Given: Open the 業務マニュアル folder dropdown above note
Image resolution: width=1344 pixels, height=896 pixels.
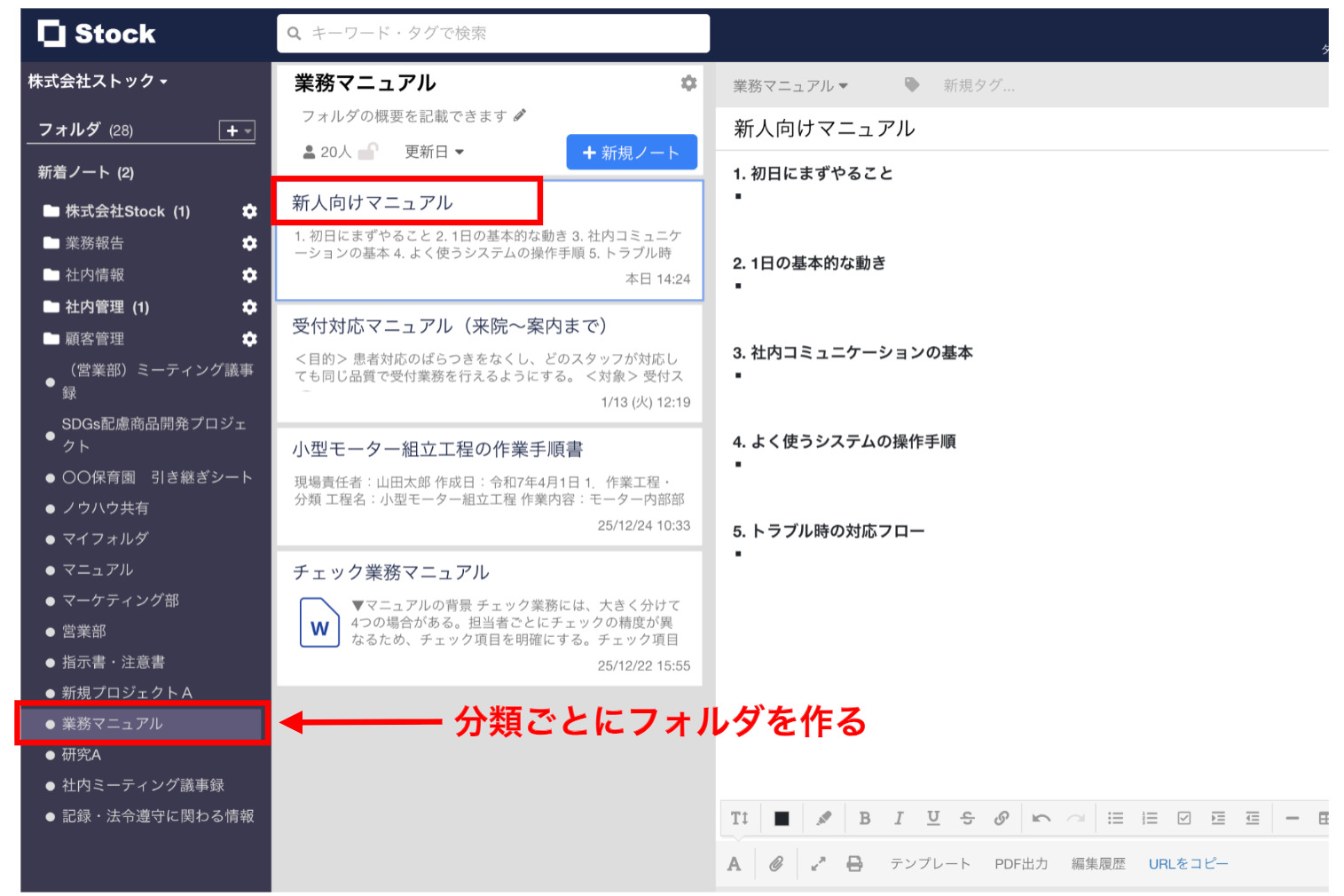Looking at the screenshot, I should (x=790, y=86).
